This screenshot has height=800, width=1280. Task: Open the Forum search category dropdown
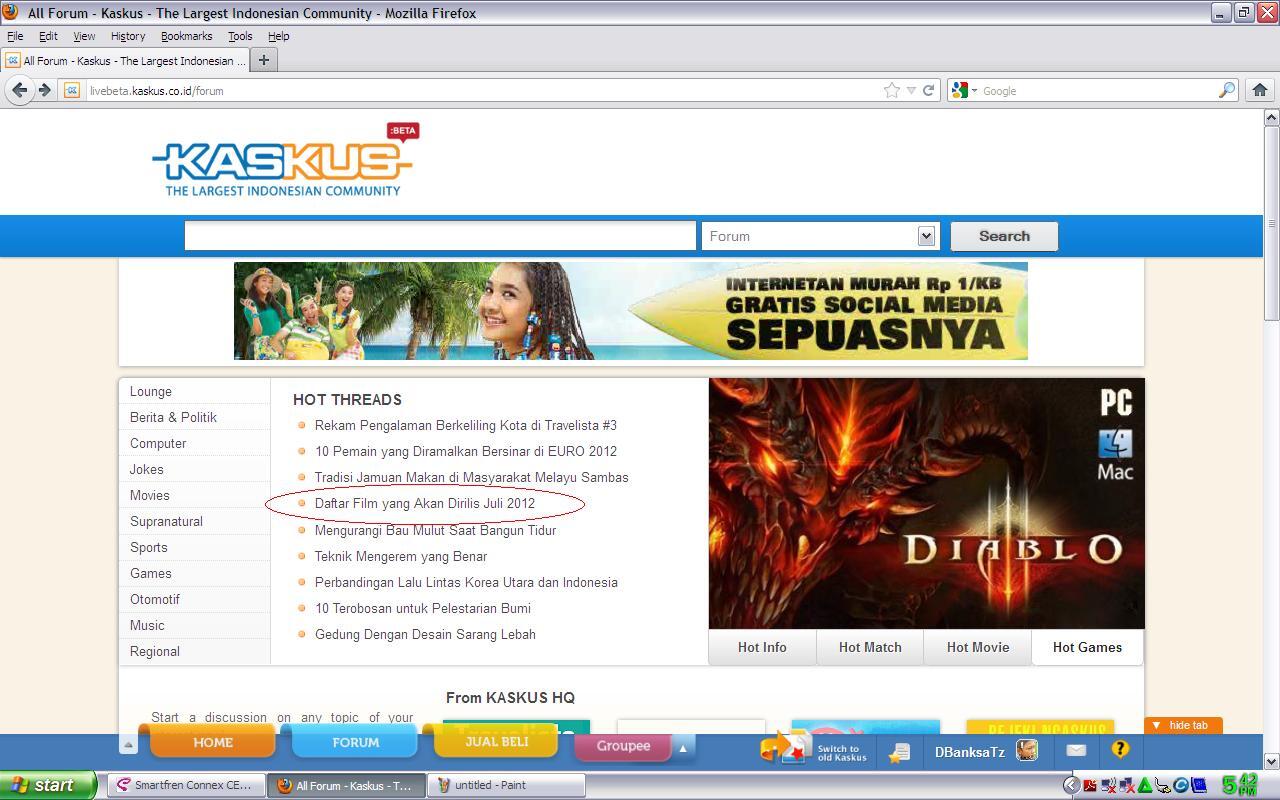point(926,236)
